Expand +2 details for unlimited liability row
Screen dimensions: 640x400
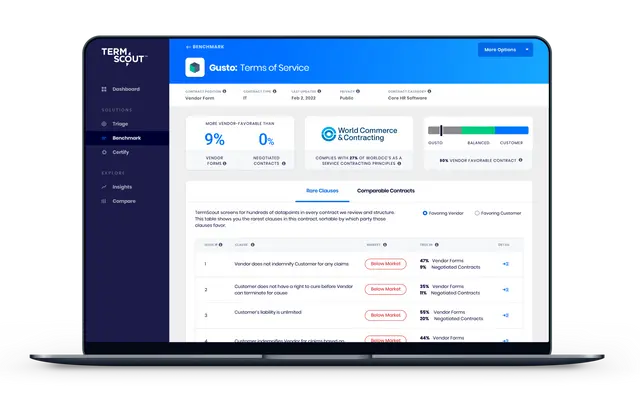[x=505, y=316]
